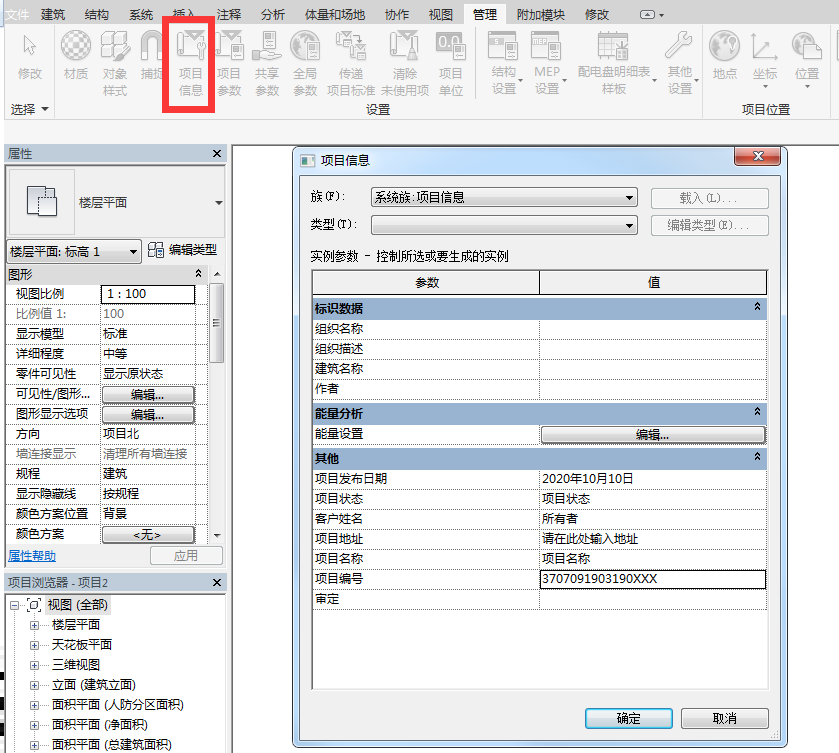Click 编辑... for 可见性/图形

(148, 395)
